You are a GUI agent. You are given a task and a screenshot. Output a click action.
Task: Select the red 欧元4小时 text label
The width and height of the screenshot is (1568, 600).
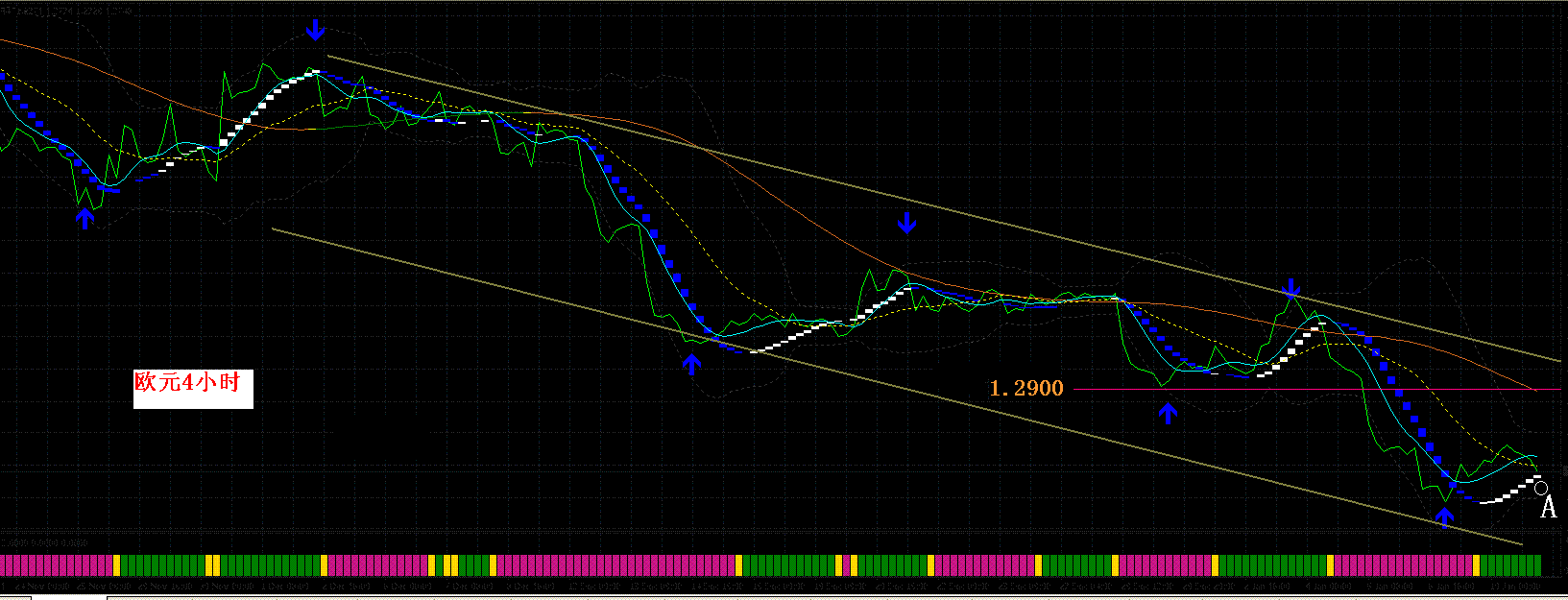click(188, 382)
